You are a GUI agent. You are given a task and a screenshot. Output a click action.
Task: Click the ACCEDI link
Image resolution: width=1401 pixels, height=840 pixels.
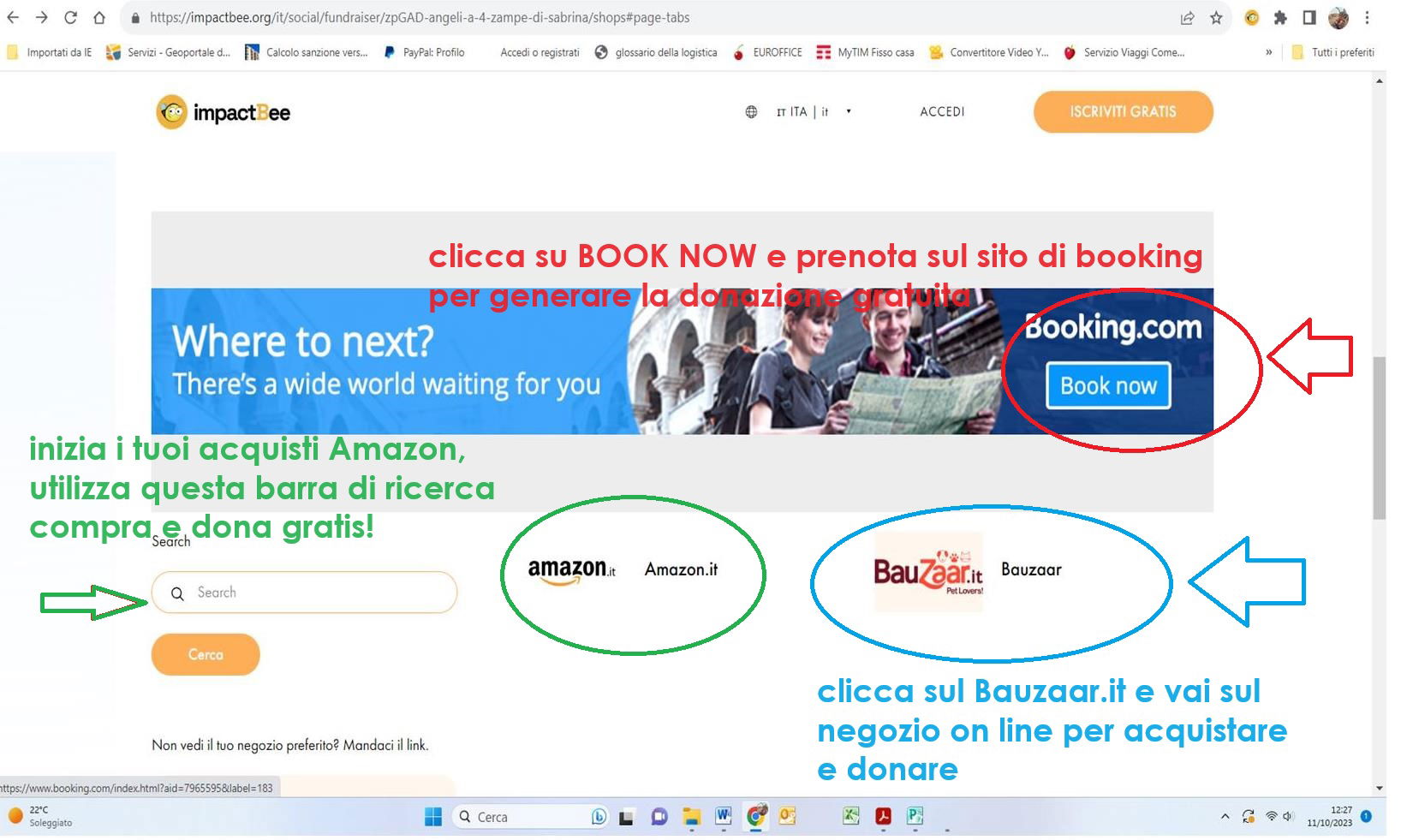(x=942, y=112)
